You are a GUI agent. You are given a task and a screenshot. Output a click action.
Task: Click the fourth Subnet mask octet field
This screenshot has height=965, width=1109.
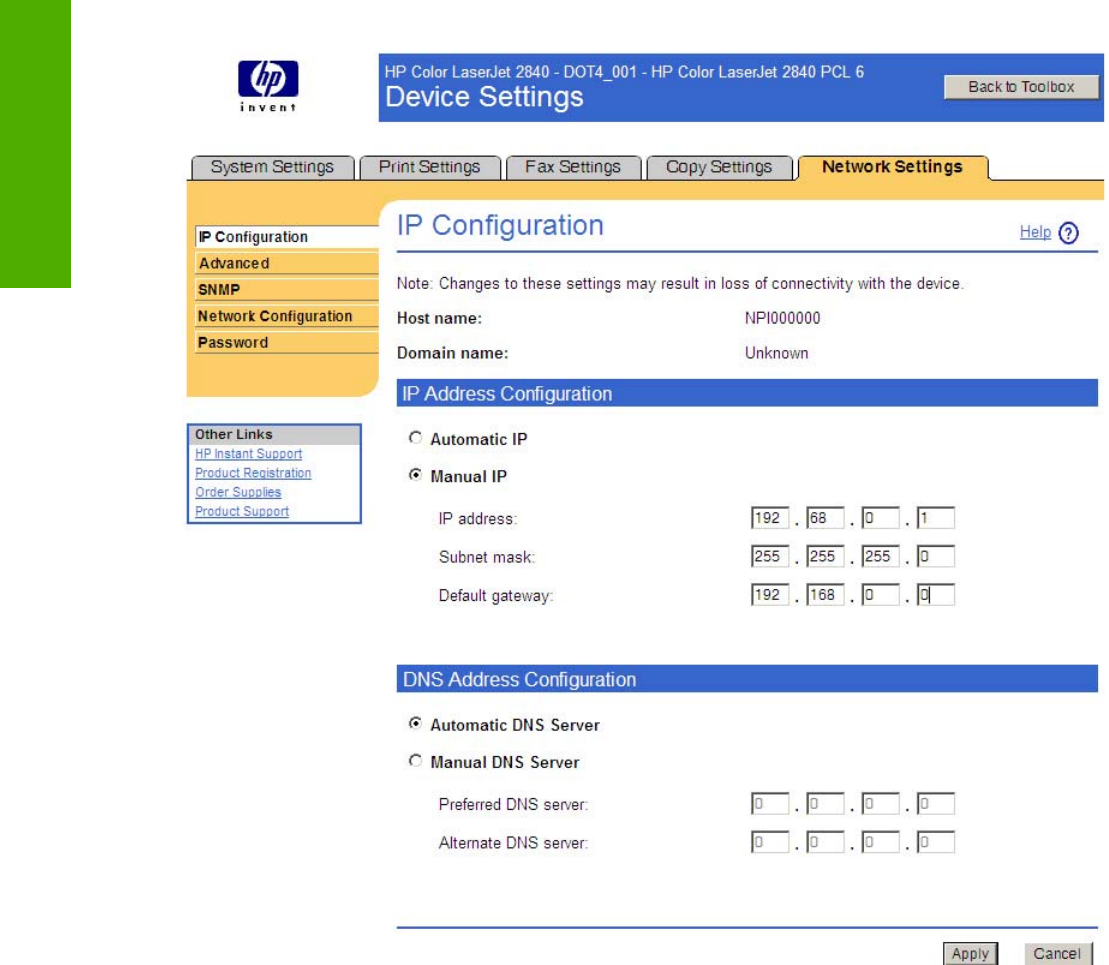pyautogui.click(x=936, y=556)
